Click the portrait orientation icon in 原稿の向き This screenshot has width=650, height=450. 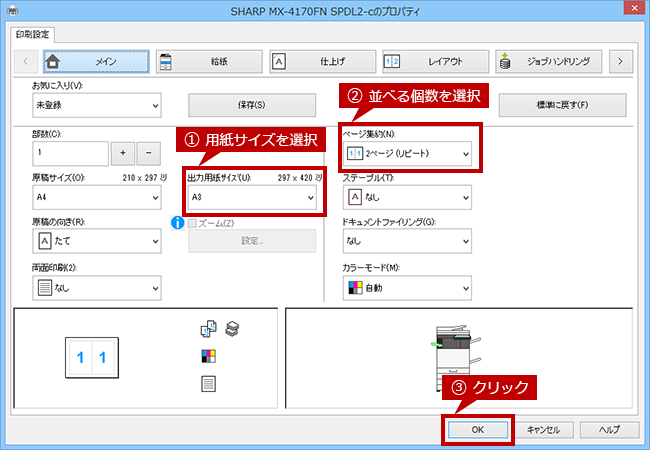(x=45, y=241)
